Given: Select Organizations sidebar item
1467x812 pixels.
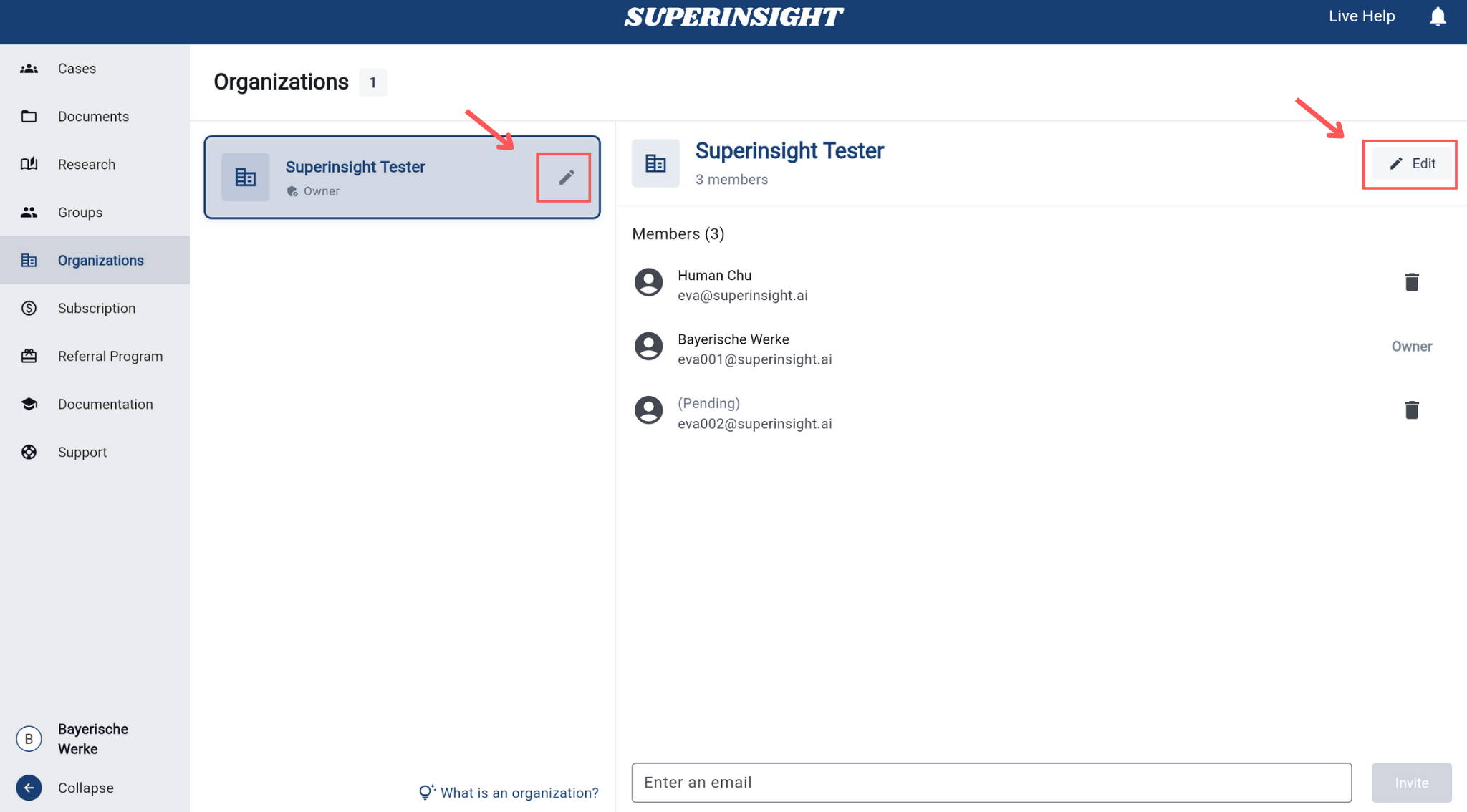Looking at the screenshot, I should point(95,260).
